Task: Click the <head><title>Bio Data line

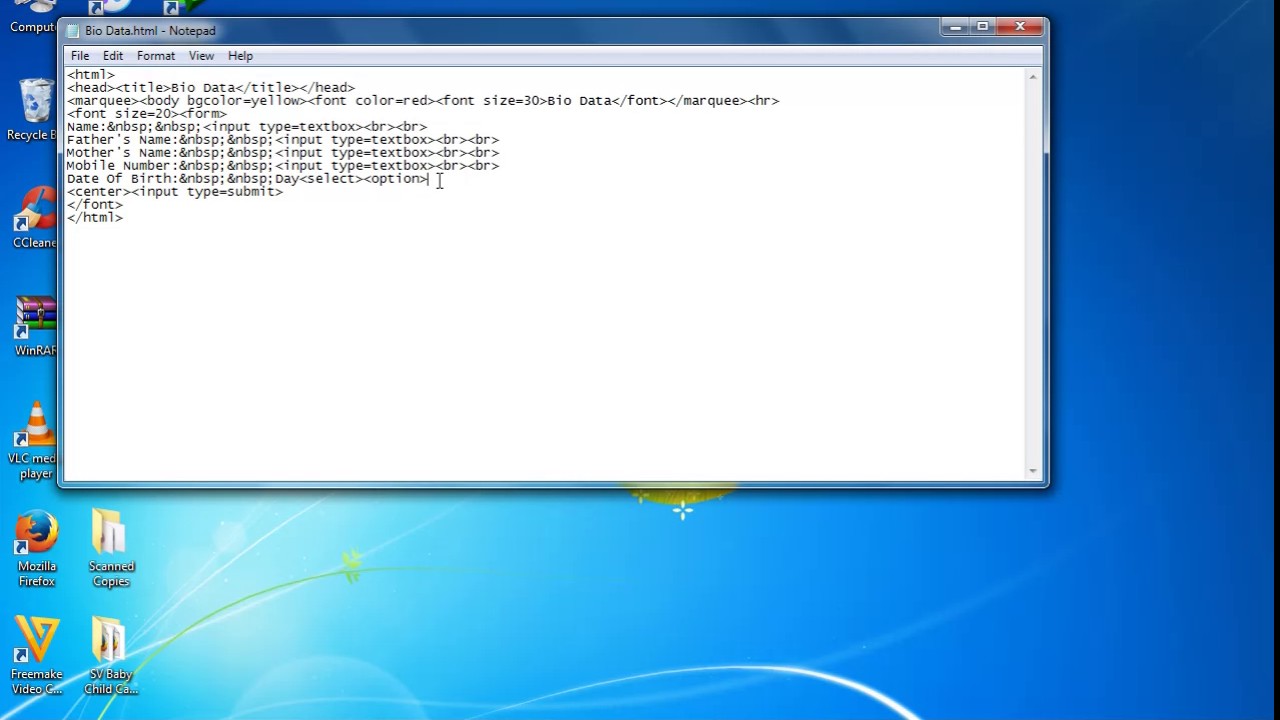Action: 211,88
